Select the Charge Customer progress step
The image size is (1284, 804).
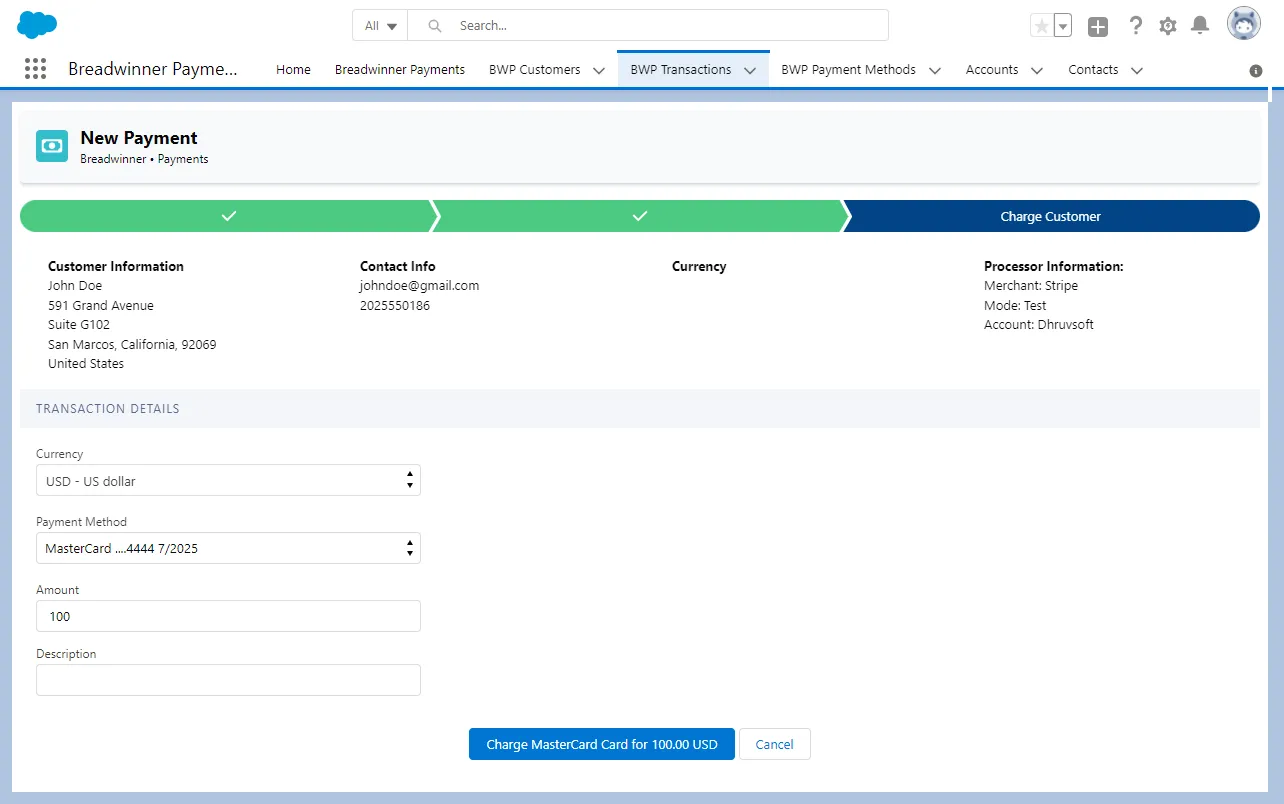tap(1051, 216)
